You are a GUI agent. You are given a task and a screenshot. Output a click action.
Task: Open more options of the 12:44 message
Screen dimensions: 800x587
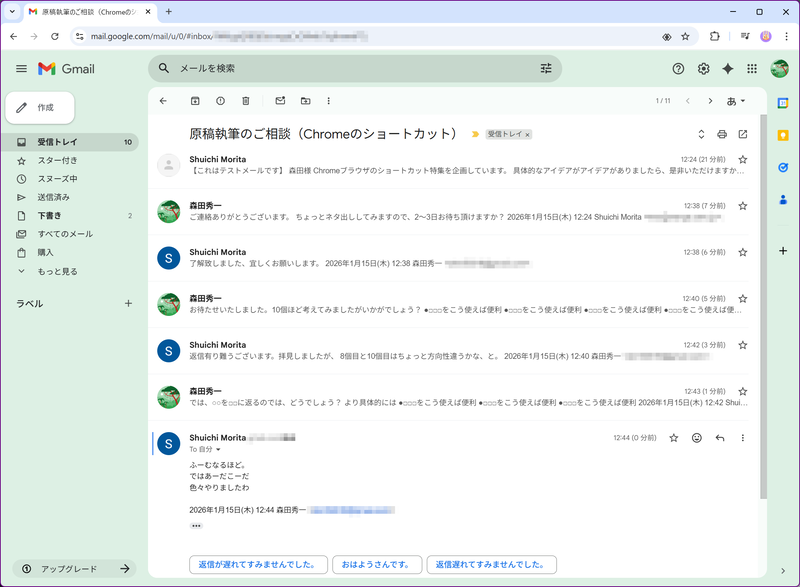click(x=743, y=438)
